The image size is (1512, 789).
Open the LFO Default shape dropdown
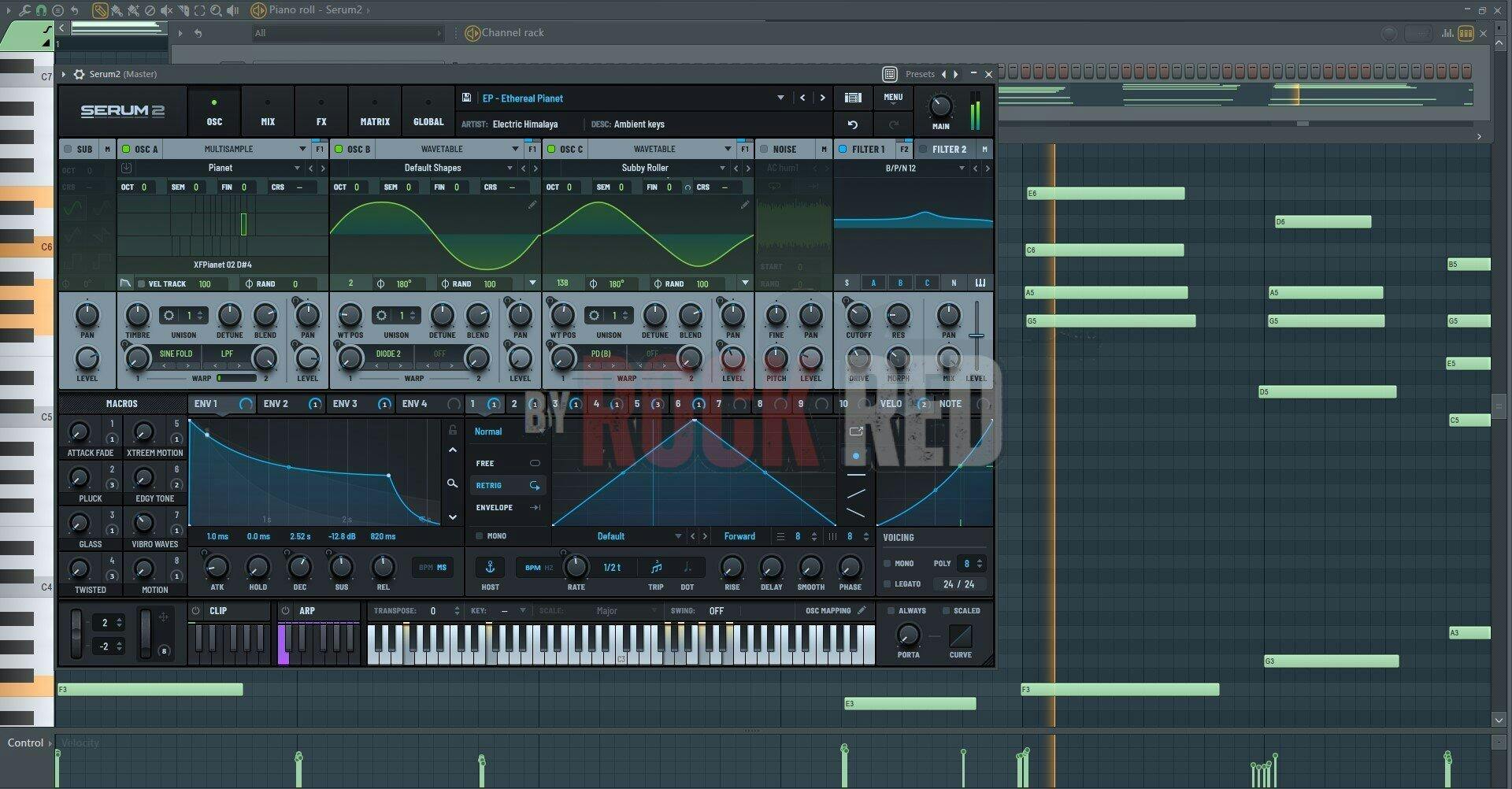click(618, 536)
